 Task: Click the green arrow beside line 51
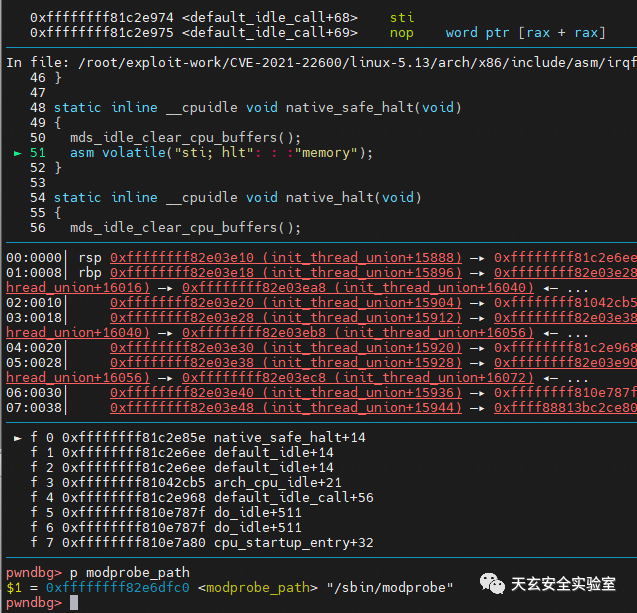click(17, 153)
